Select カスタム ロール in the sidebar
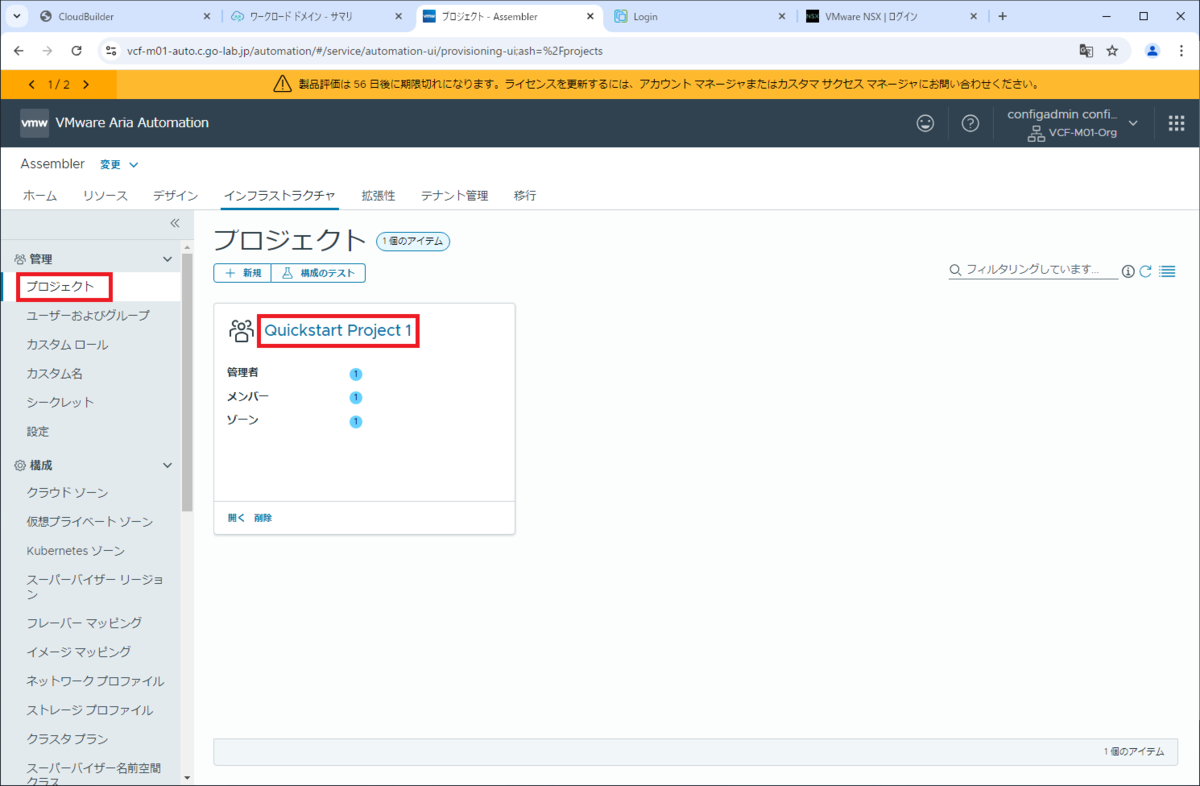The image size is (1200, 786). click(67, 345)
